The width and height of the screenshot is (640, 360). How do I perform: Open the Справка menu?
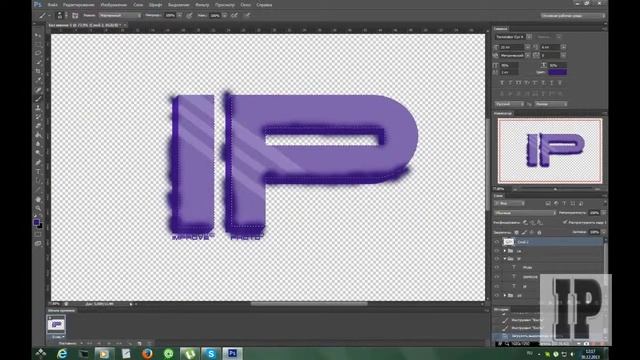tap(264, 5)
